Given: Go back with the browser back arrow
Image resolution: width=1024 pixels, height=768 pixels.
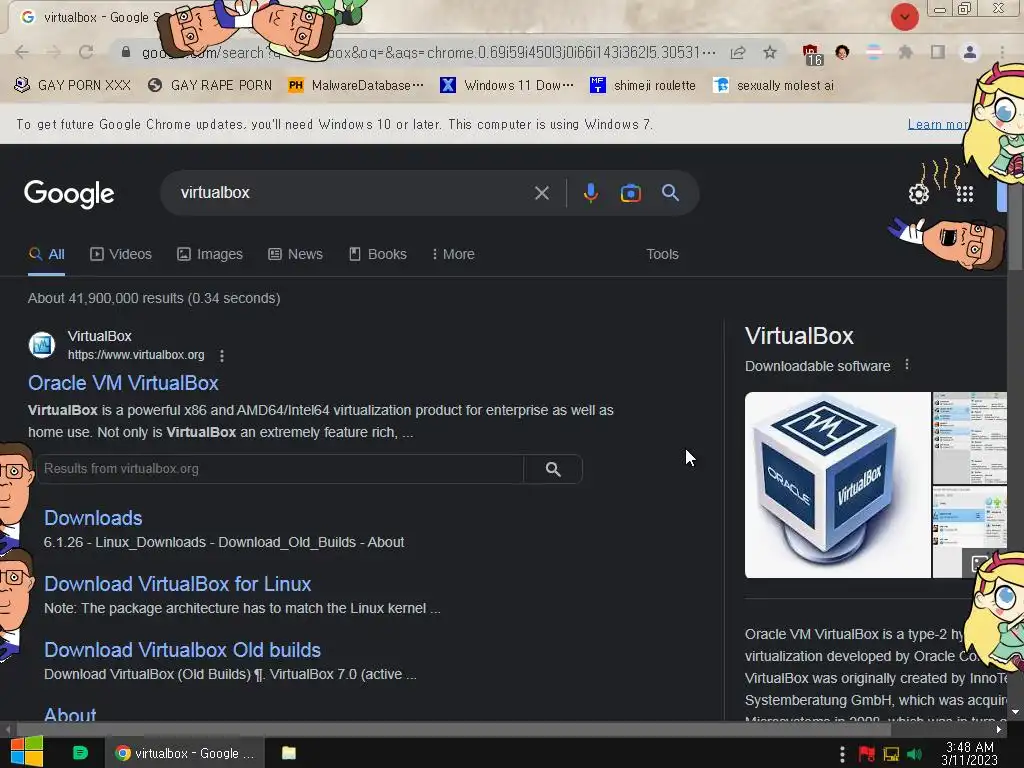Looking at the screenshot, I should 22,52.
